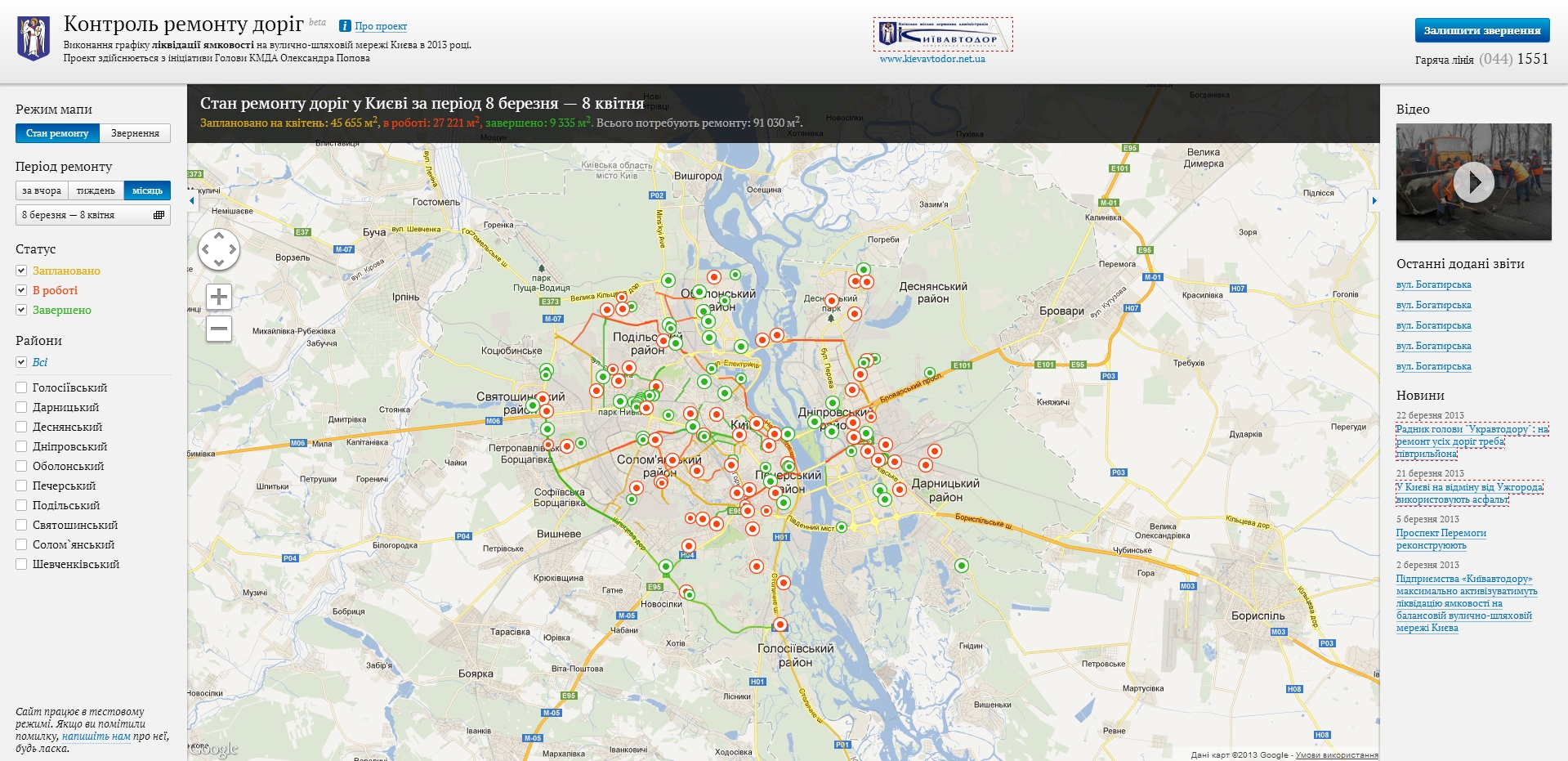Click the map zoom out minus button
Viewport: 1568px width, 761px height.
tap(218, 329)
